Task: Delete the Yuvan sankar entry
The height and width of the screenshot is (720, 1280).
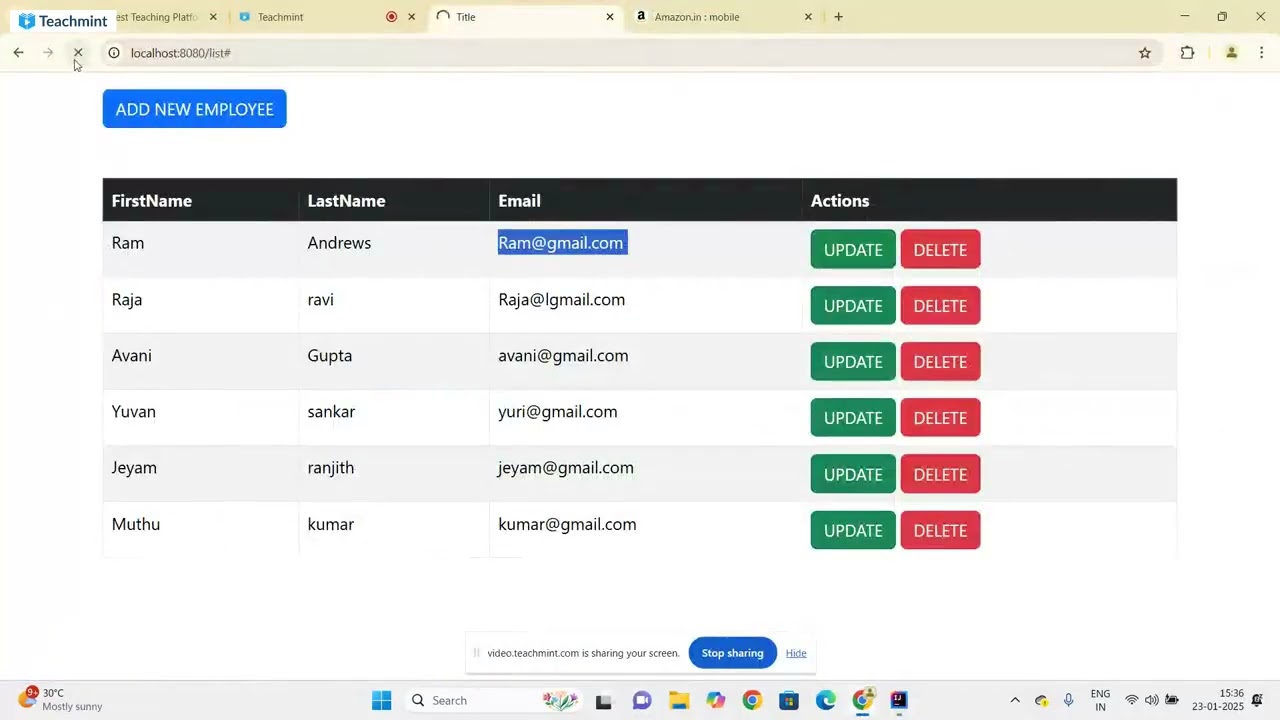Action: (940, 418)
